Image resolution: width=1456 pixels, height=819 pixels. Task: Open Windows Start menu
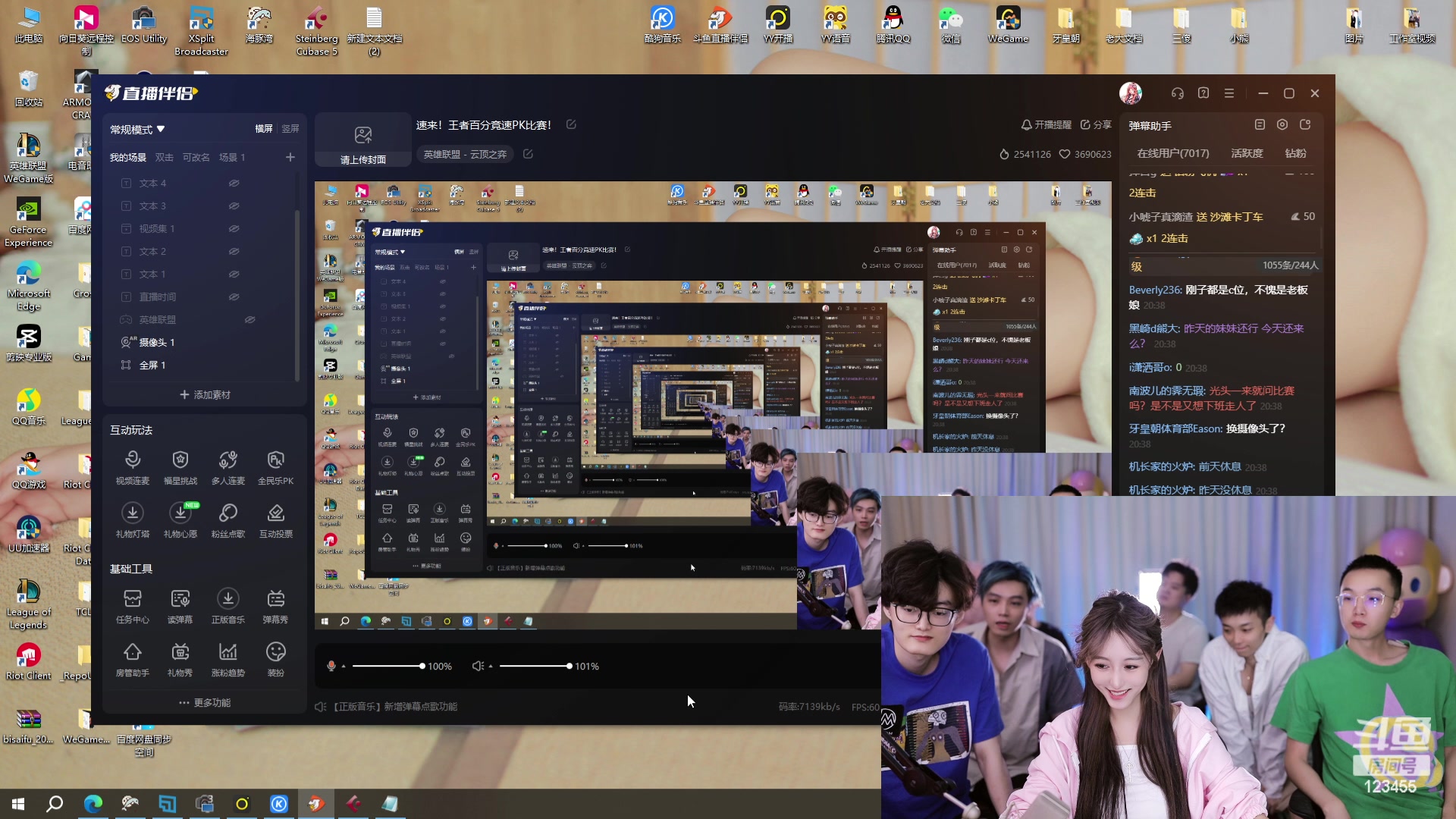pos(18,804)
